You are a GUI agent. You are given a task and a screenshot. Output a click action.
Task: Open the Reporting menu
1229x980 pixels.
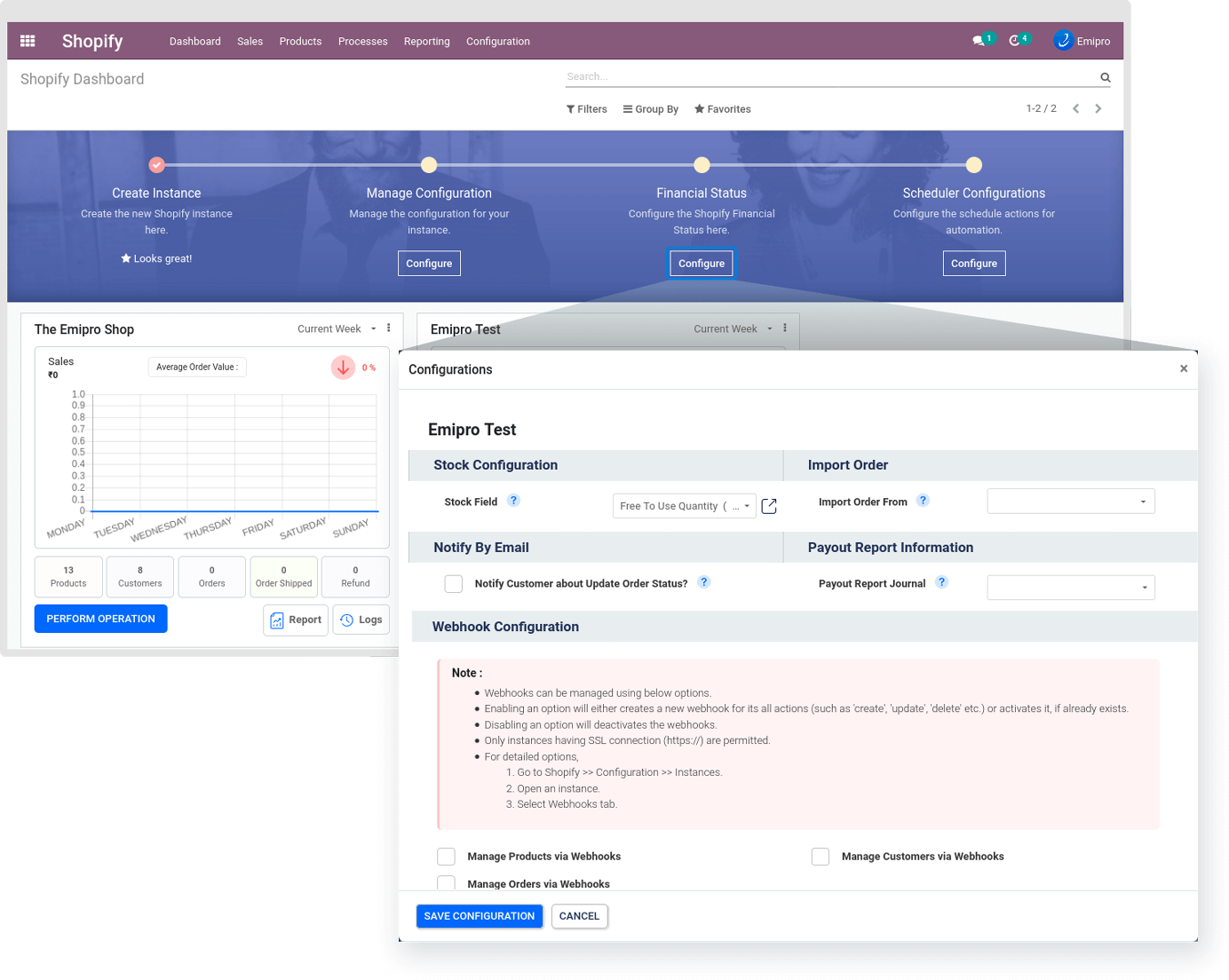[426, 42]
